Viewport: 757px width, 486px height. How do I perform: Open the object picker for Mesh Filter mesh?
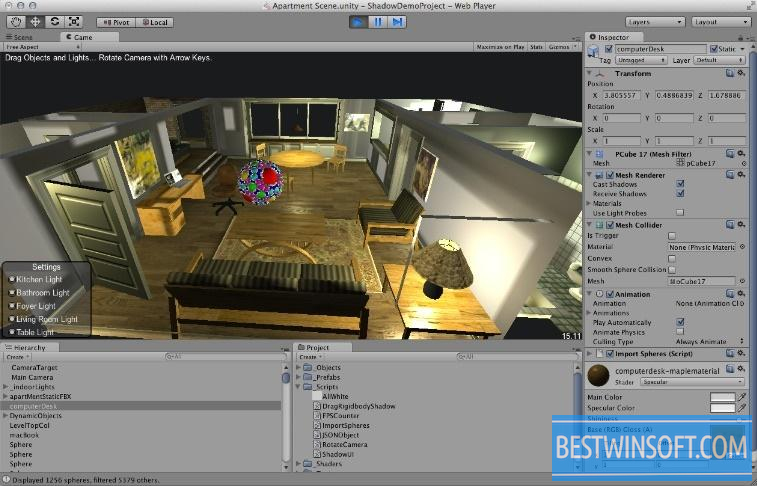pyautogui.click(x=743, y=163)
